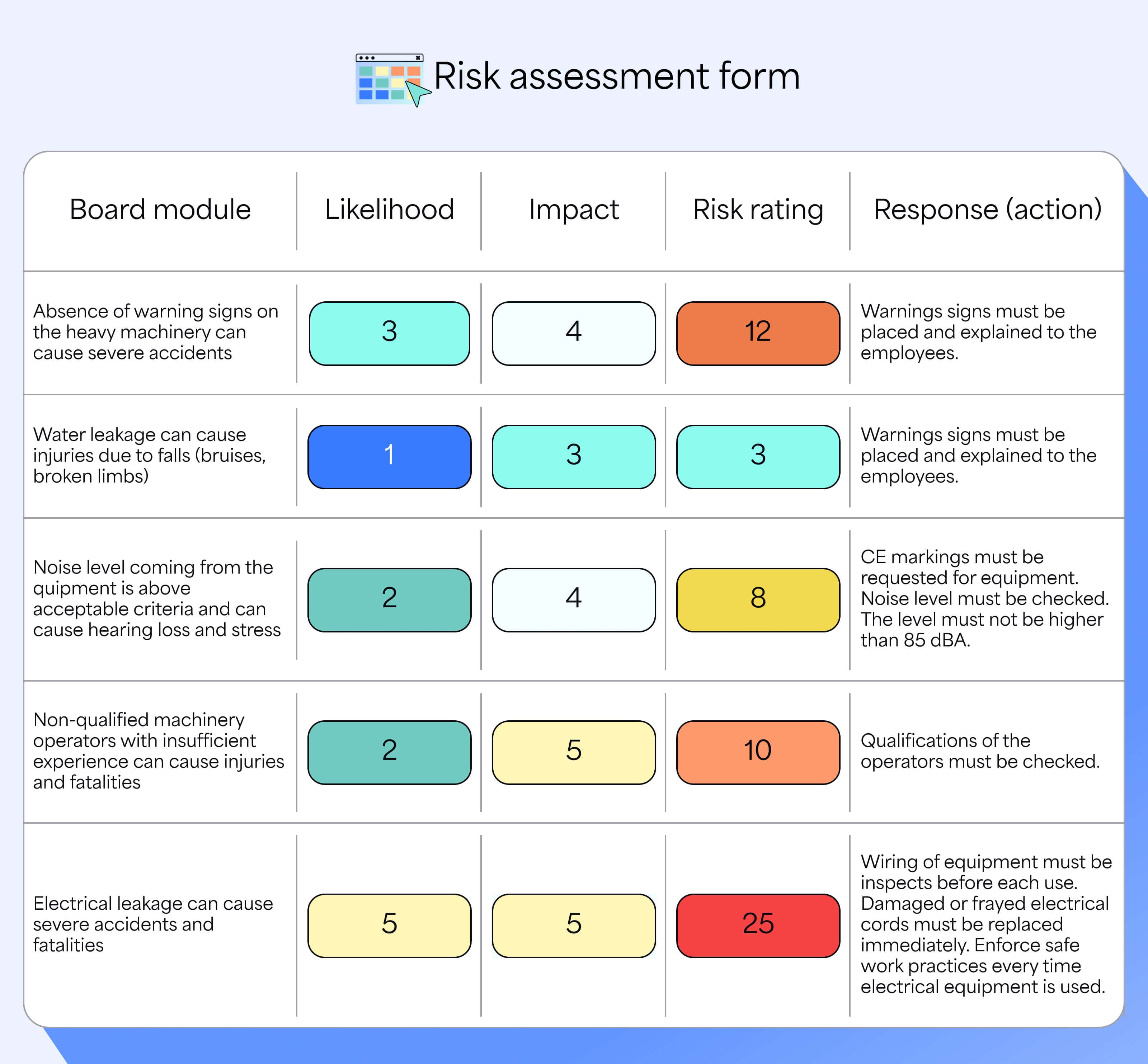Select the orange risk rating 12 cell

pos(758,333)
